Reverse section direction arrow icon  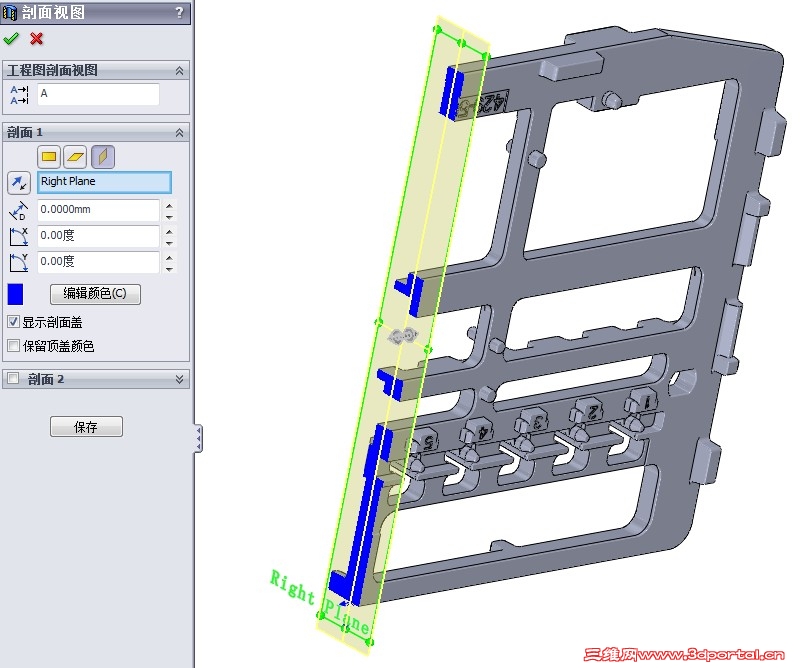point(19,183)
